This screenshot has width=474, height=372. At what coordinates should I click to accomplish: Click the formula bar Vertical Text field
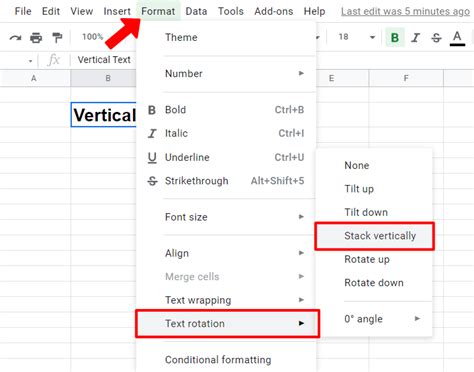[104, 60]
